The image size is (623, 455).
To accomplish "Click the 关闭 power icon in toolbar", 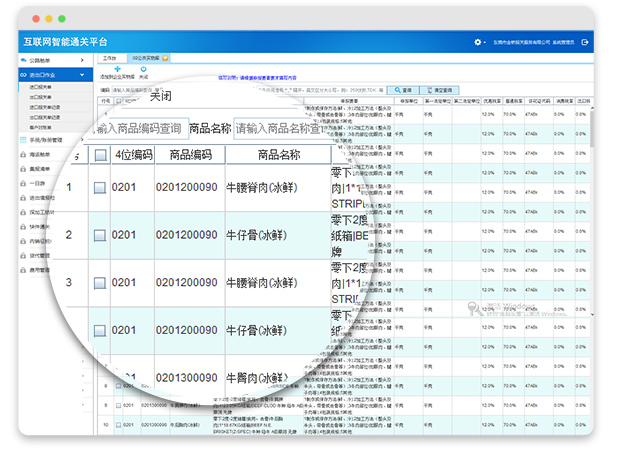I will (x=144, y=67).
